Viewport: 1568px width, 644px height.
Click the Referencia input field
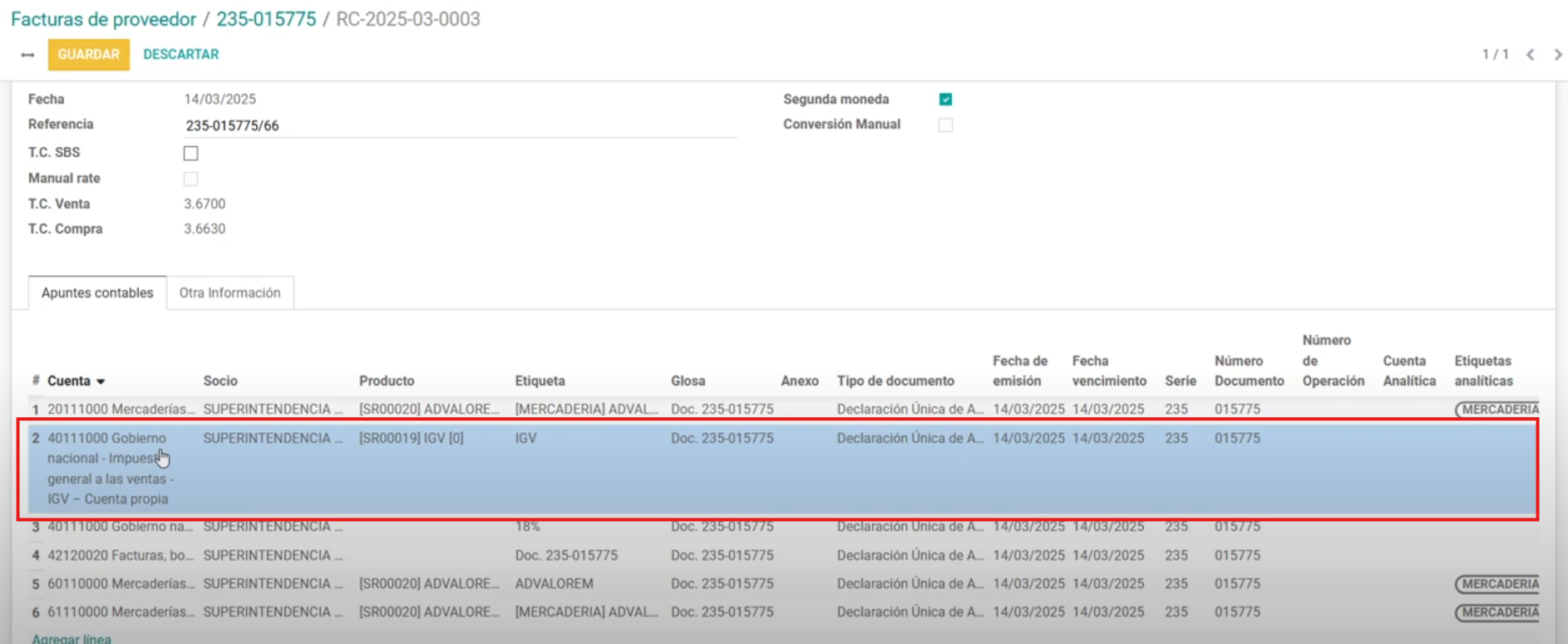(x=459, y=125)
